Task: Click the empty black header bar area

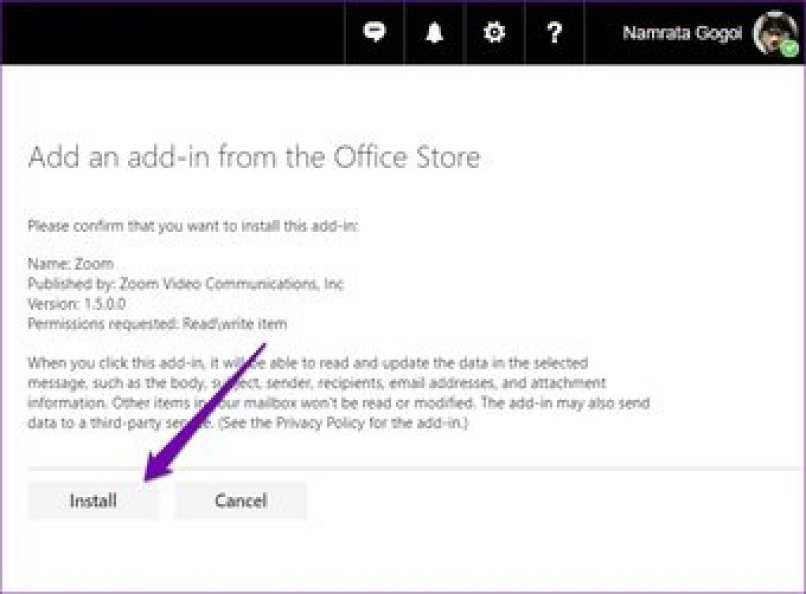Action: [x=170, y=33]
